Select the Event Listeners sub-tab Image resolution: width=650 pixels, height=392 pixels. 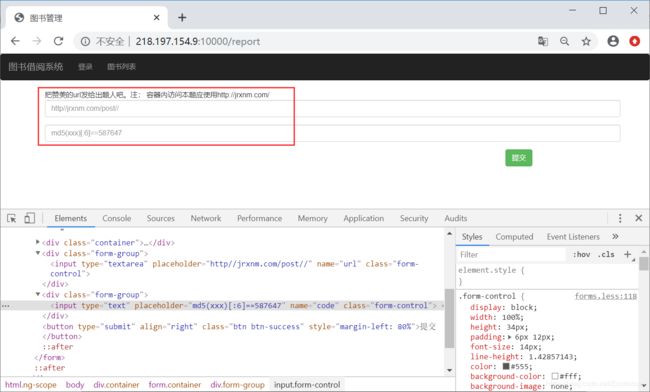pyautogui.click(x=573, y=237)
